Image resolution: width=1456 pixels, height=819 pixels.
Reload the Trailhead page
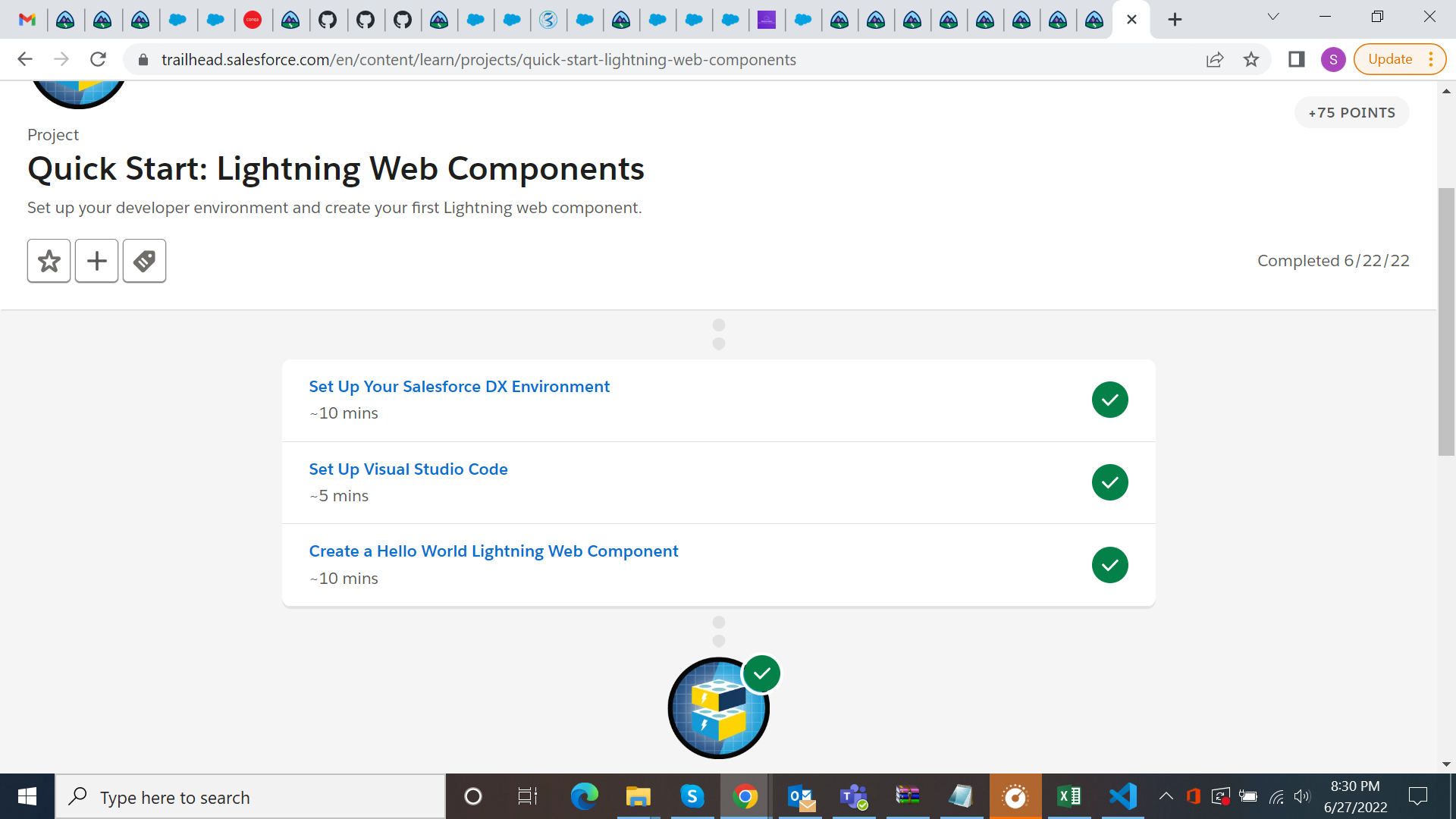click(x=98, y=59)
